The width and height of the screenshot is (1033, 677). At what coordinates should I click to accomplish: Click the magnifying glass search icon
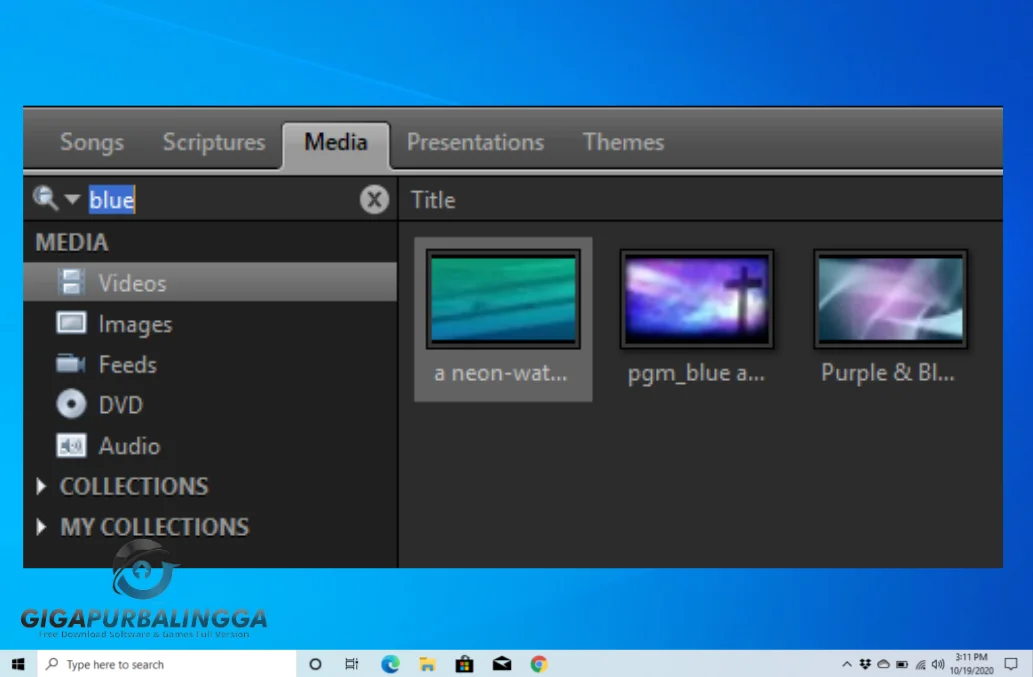pyautogui.click(x=45, y=198)
